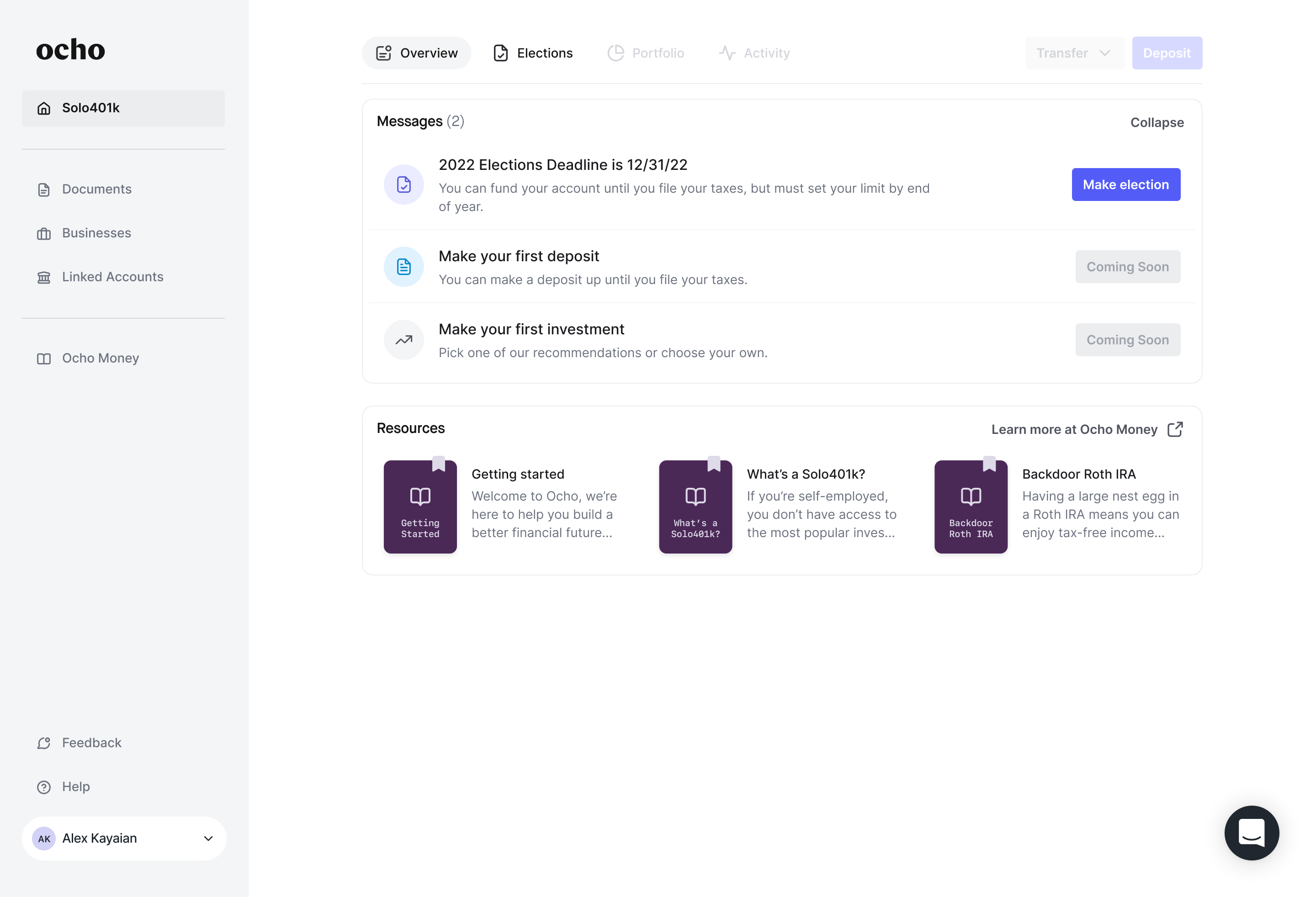Click the Linked Accounts bank icon
The height and width of the screenshot is (897, 1316).
(43, 277)
